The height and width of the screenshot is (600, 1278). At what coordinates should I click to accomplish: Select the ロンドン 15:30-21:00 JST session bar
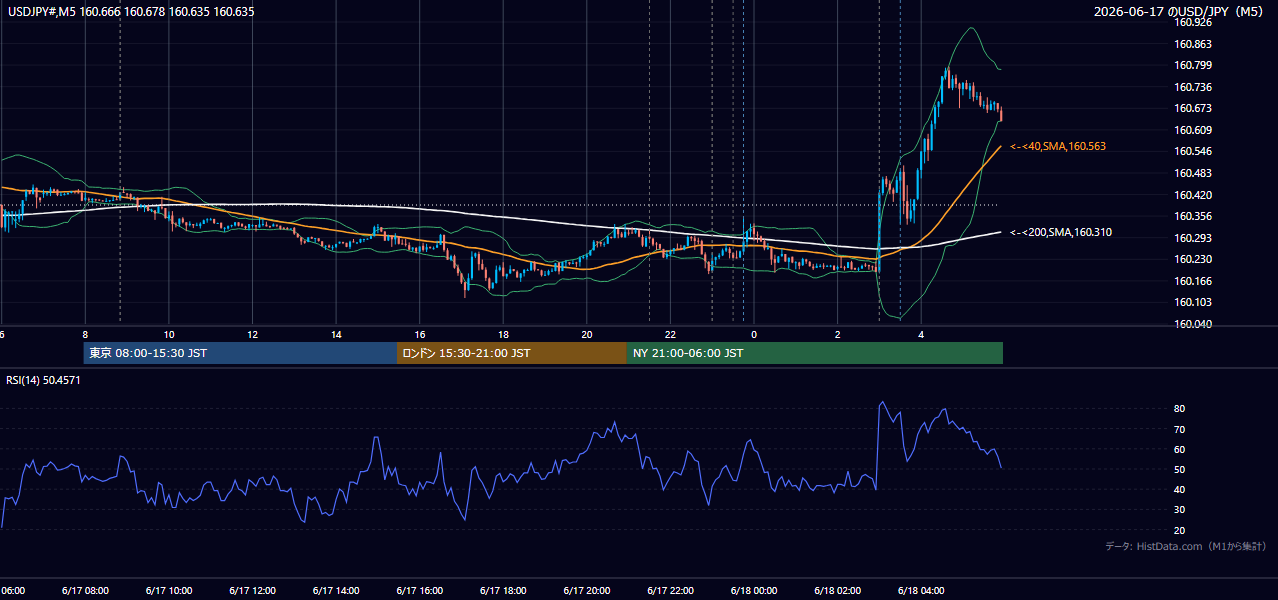[512, 353]
